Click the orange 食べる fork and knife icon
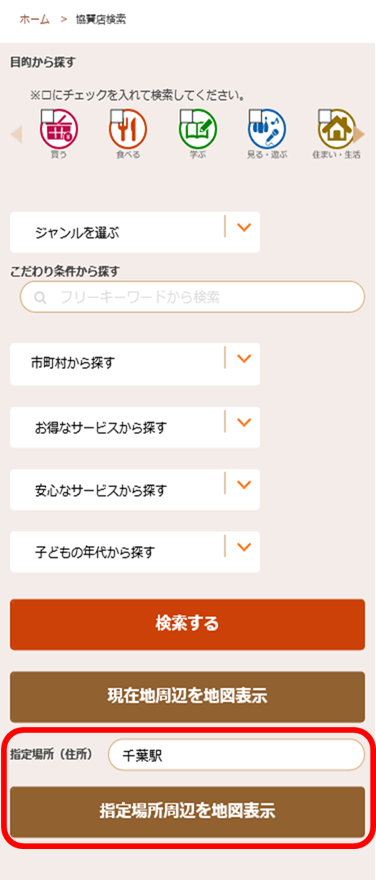Viewport: 376px width, 880px height. click(x=128, y=131)
